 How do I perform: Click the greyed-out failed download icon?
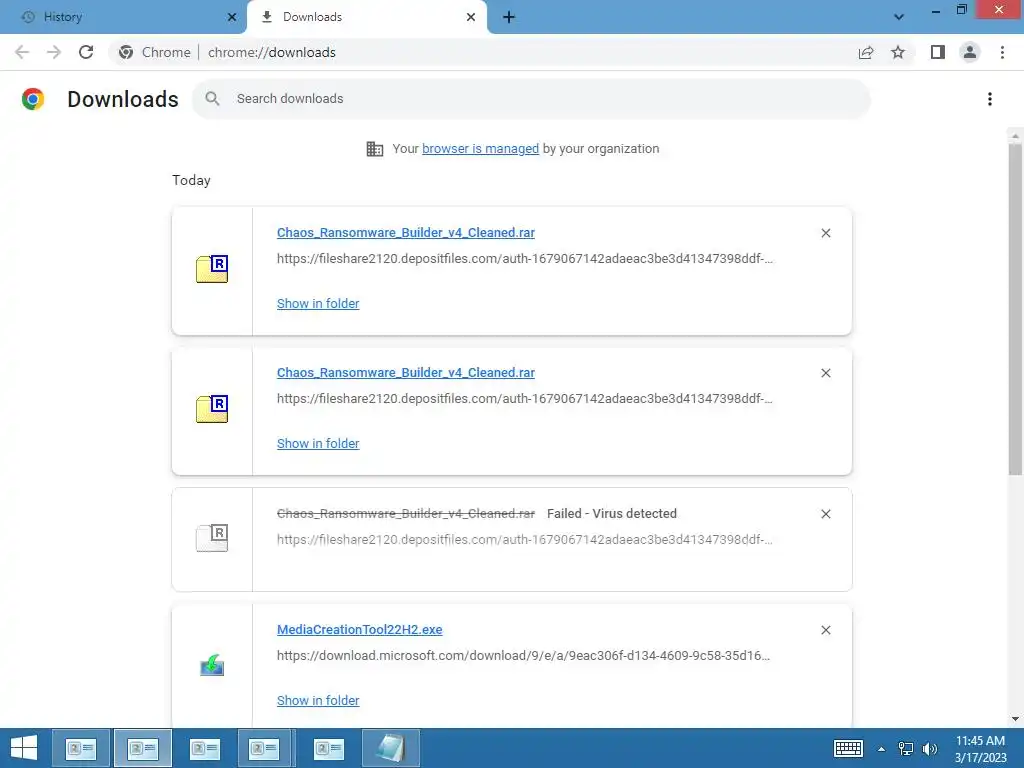point(212,538)
